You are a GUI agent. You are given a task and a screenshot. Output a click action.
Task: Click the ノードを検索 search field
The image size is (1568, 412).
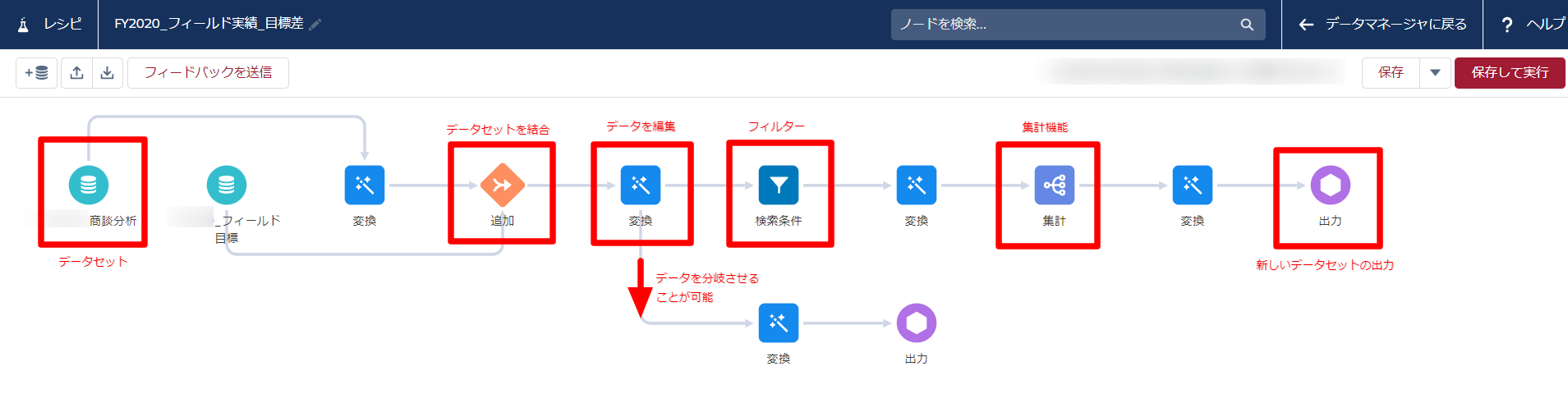click(x=1068, y=25)
